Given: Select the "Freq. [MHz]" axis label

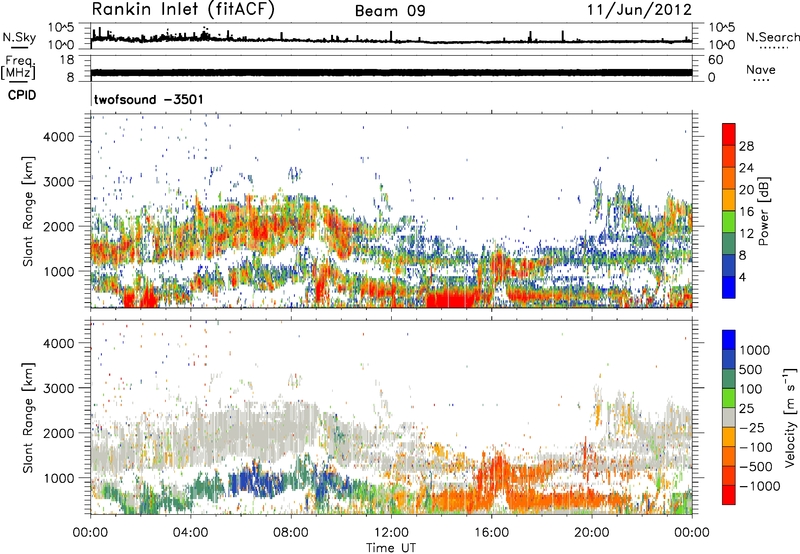Looking at the screenshot, I should coord(19,67).
